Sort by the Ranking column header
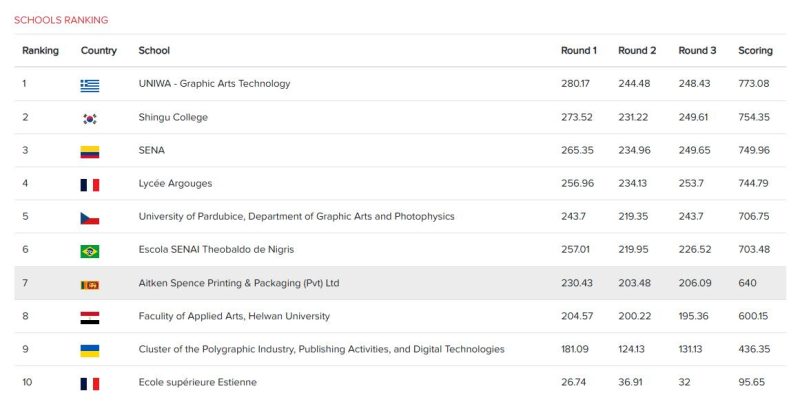Viewport: 800px width, 404px height. click(40, 50)
